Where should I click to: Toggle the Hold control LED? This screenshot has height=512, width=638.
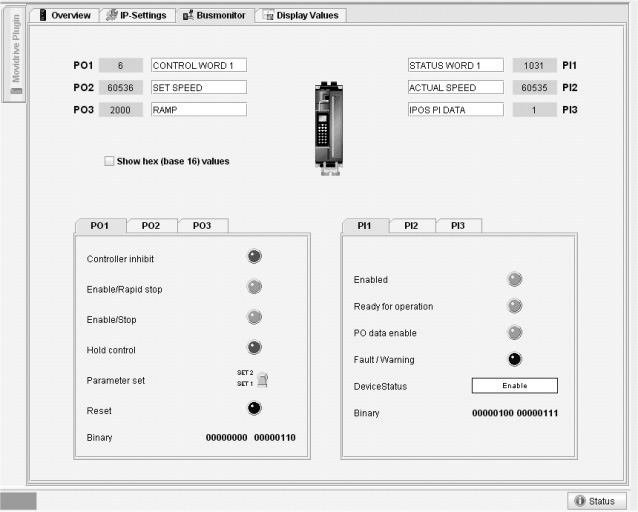pyautogui.click(x=254, y=348)
